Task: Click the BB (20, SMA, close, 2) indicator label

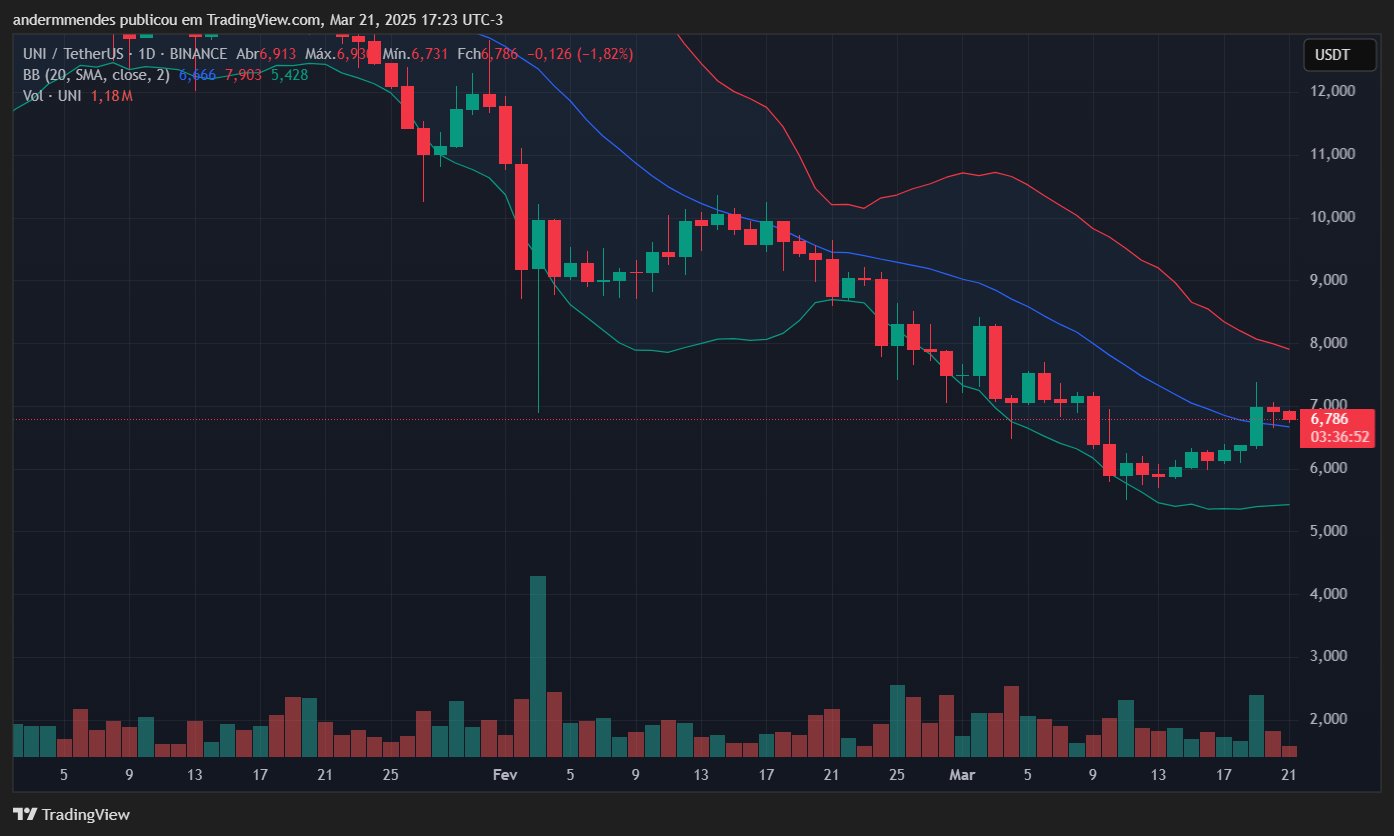Action: point(97,75)
